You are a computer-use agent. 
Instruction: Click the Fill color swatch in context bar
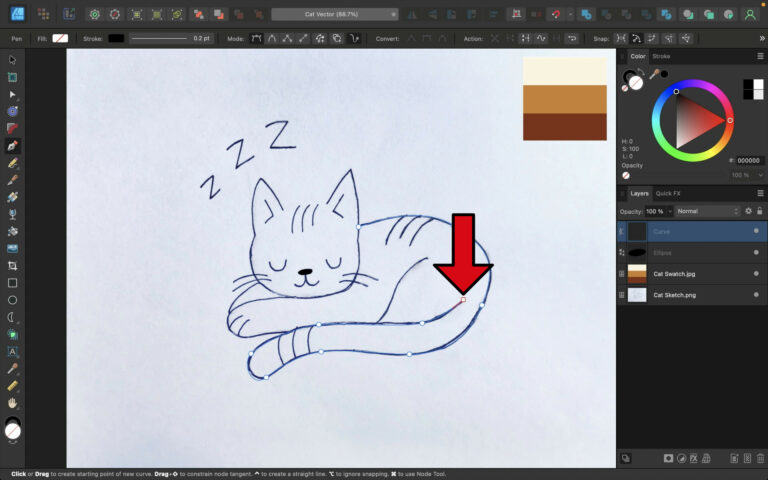click(x=60, y=38)
